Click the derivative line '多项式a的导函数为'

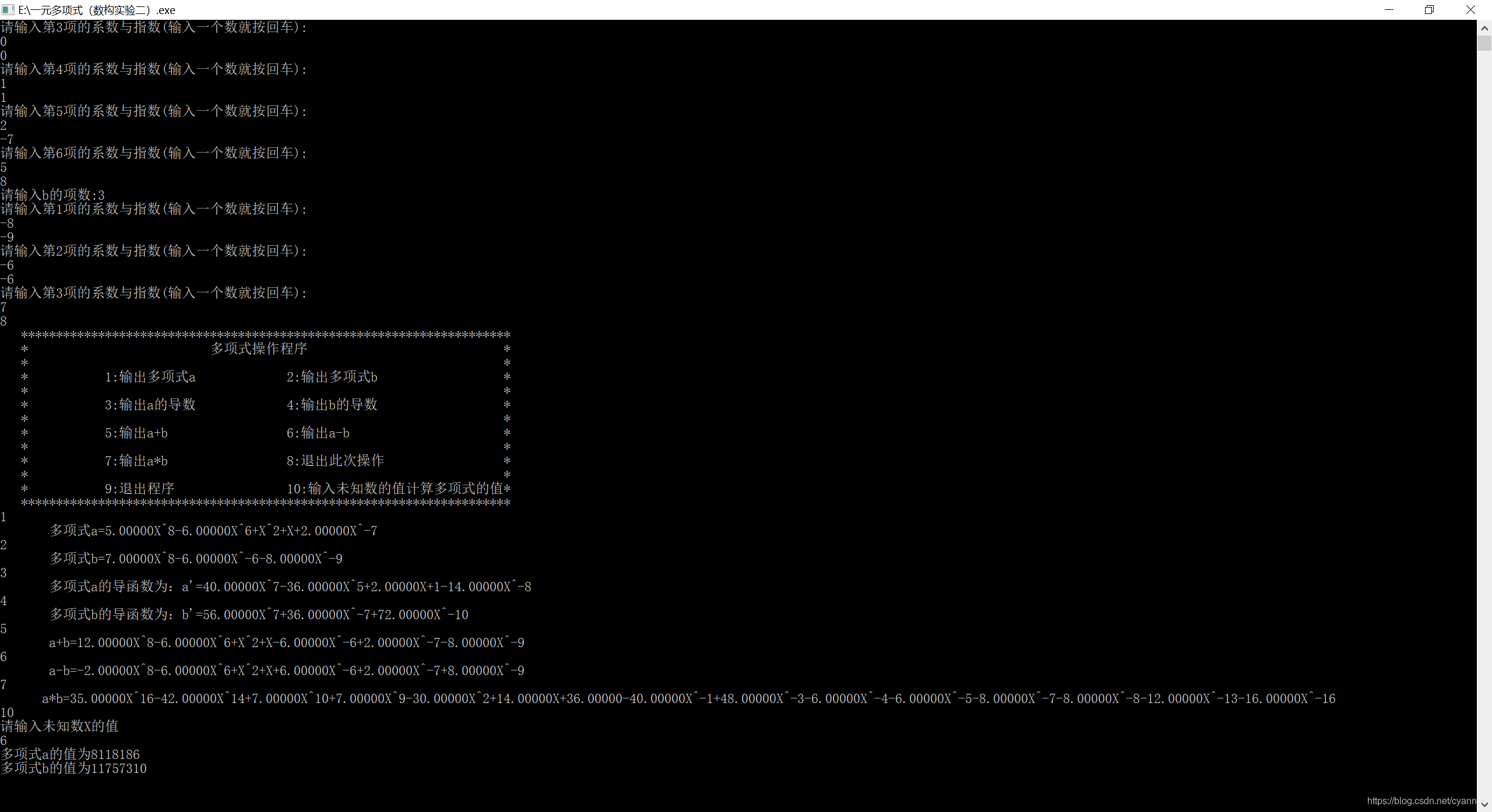tap(290, 586)
